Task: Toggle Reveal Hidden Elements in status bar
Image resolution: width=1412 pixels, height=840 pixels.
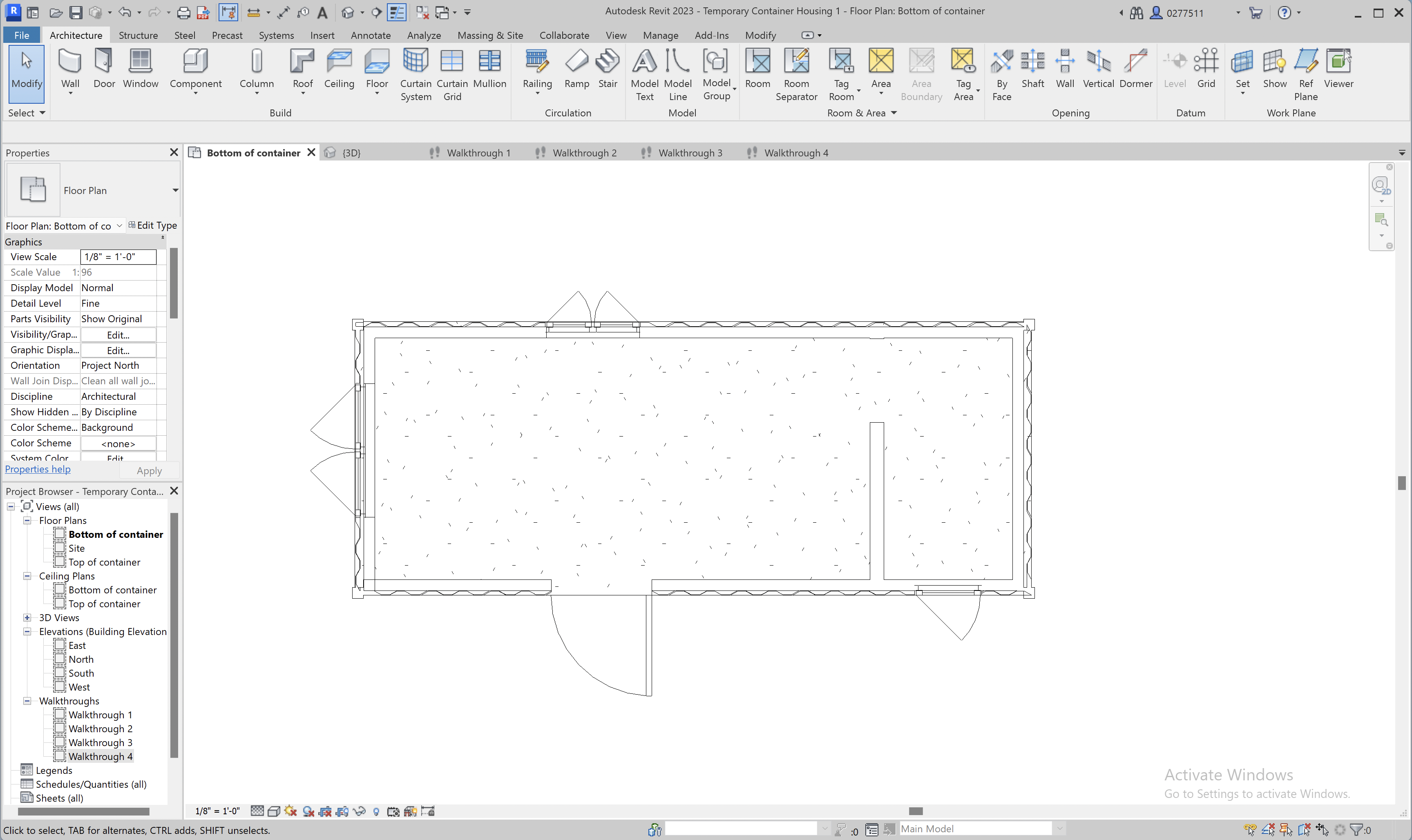Action: click(x=376, y=811)
